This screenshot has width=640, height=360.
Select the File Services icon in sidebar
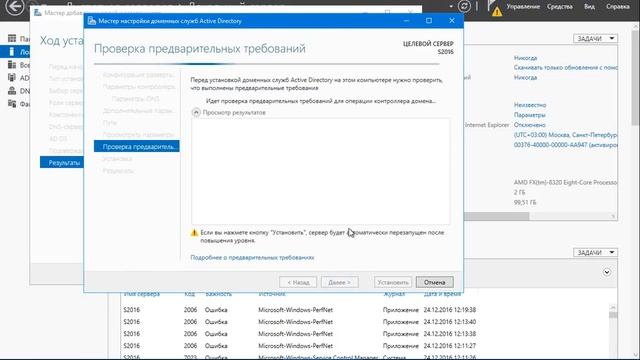pyautogui.click(x=12, y=104)
